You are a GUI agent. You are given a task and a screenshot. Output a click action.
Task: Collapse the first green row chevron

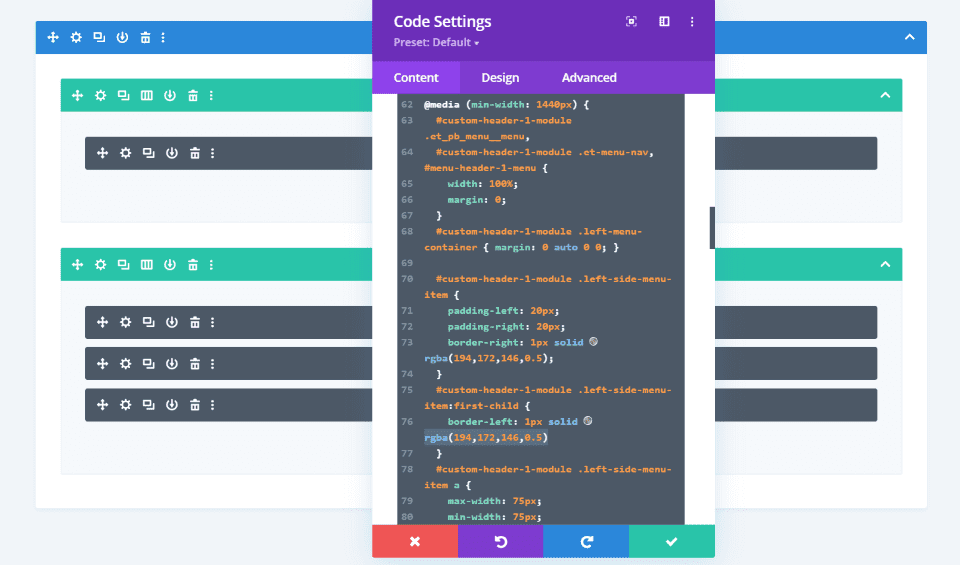point(885,95)
